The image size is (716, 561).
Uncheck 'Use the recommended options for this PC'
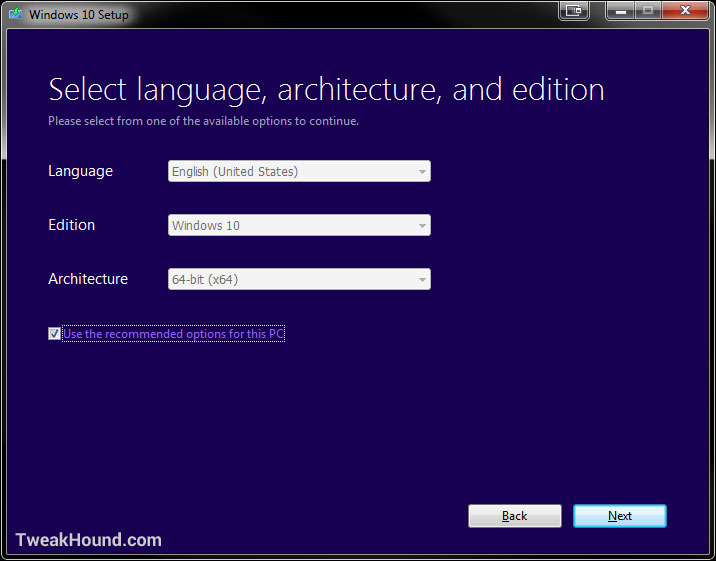click(x=54, y=334)
